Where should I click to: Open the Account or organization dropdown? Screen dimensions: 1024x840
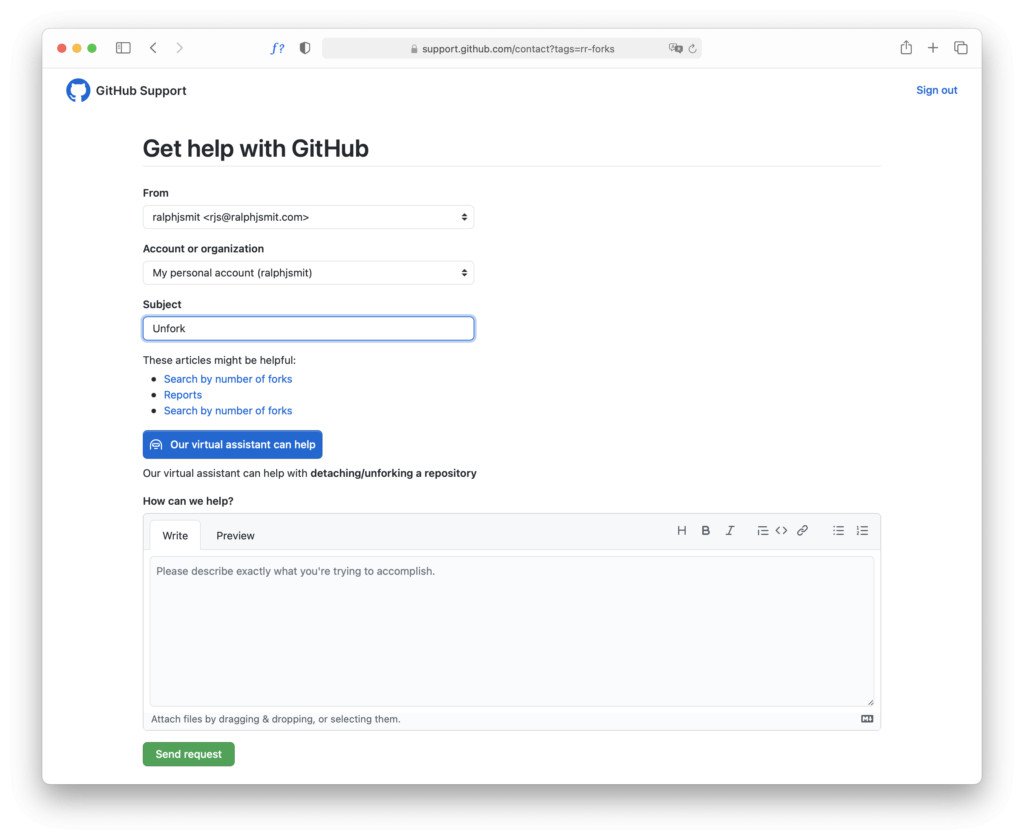(307, 272)
